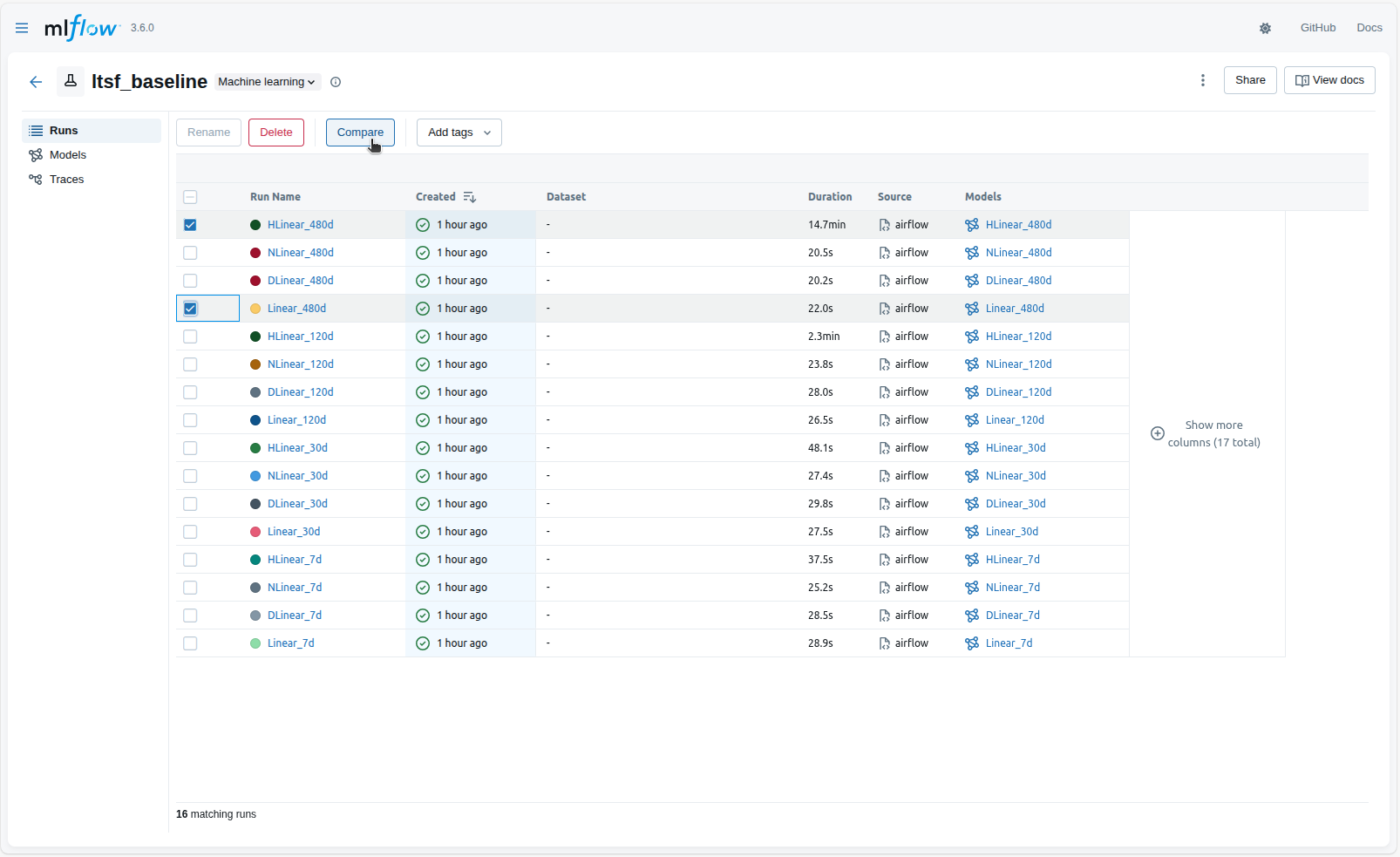Switch to the Traces sidebar tab
1400x857 pixels.
(66, 179)
